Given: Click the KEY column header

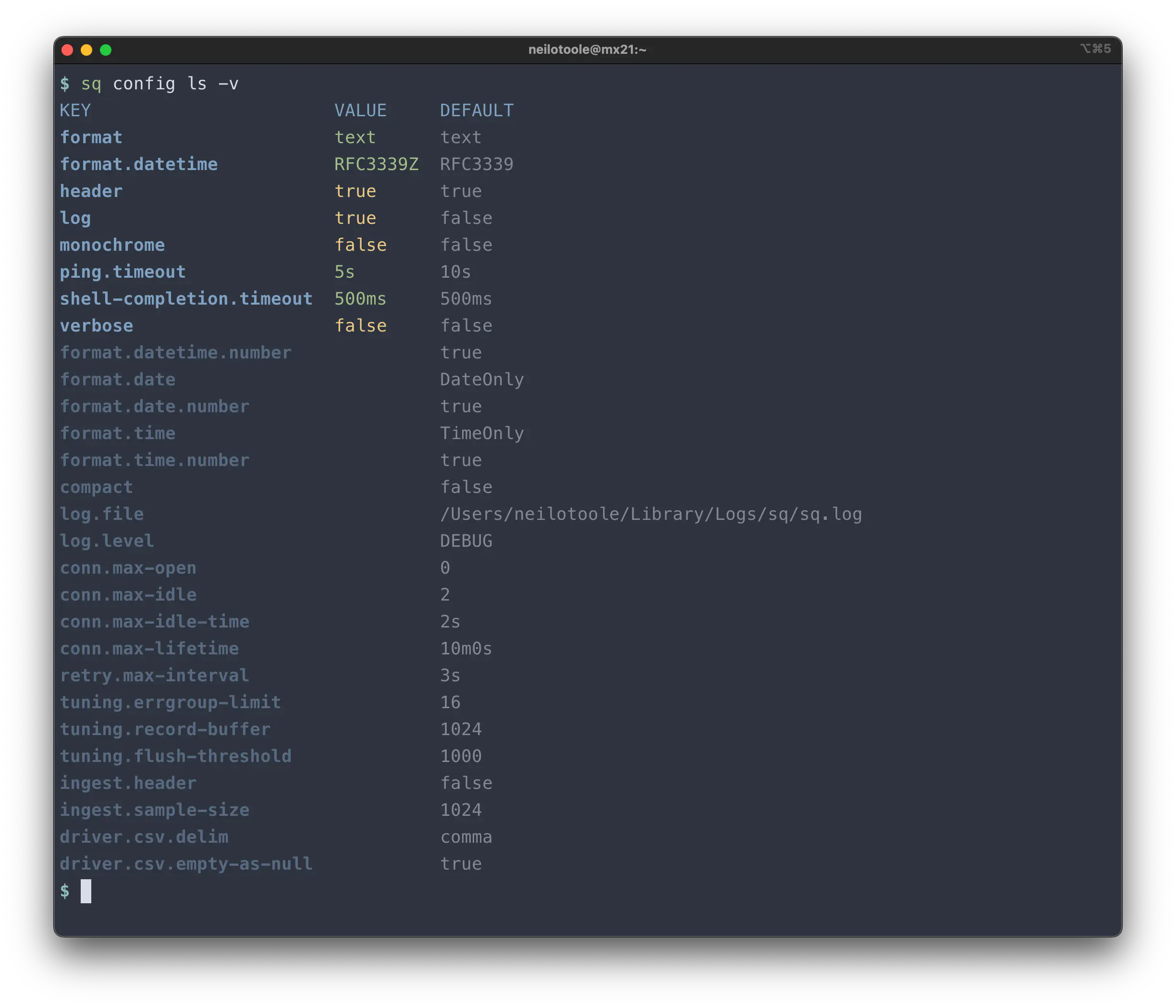Looking at the screenshot, I should pyautogui.click(x=75, y=110).
